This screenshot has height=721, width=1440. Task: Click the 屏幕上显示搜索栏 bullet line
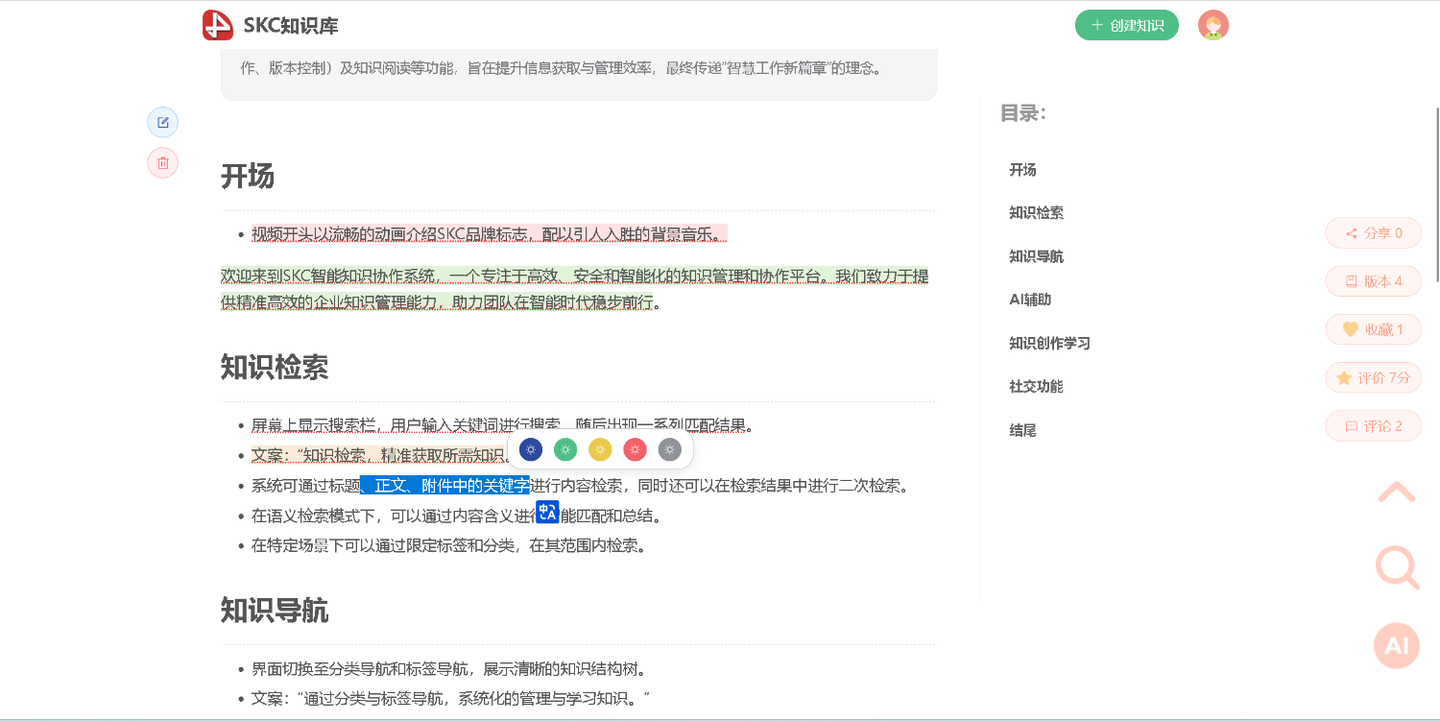pos(501,425)
